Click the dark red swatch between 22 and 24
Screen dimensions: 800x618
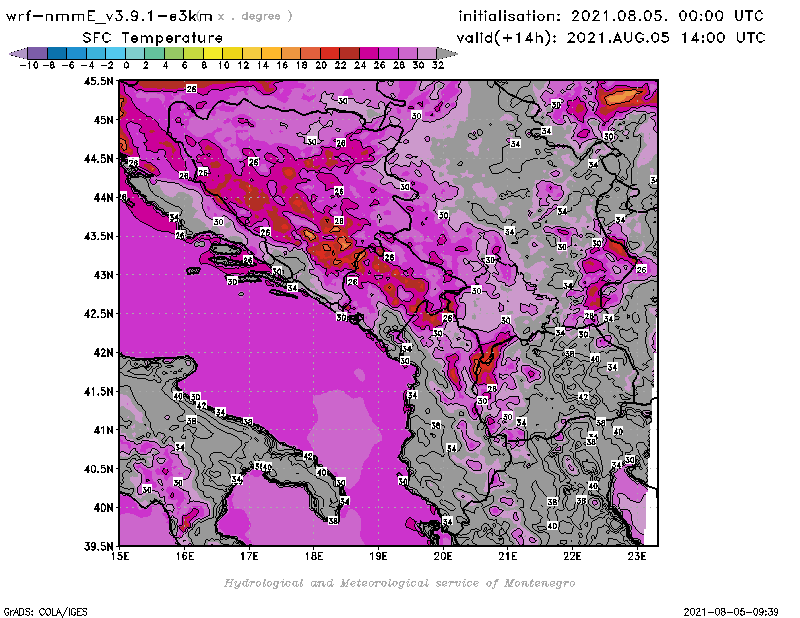tap(349, 54)
